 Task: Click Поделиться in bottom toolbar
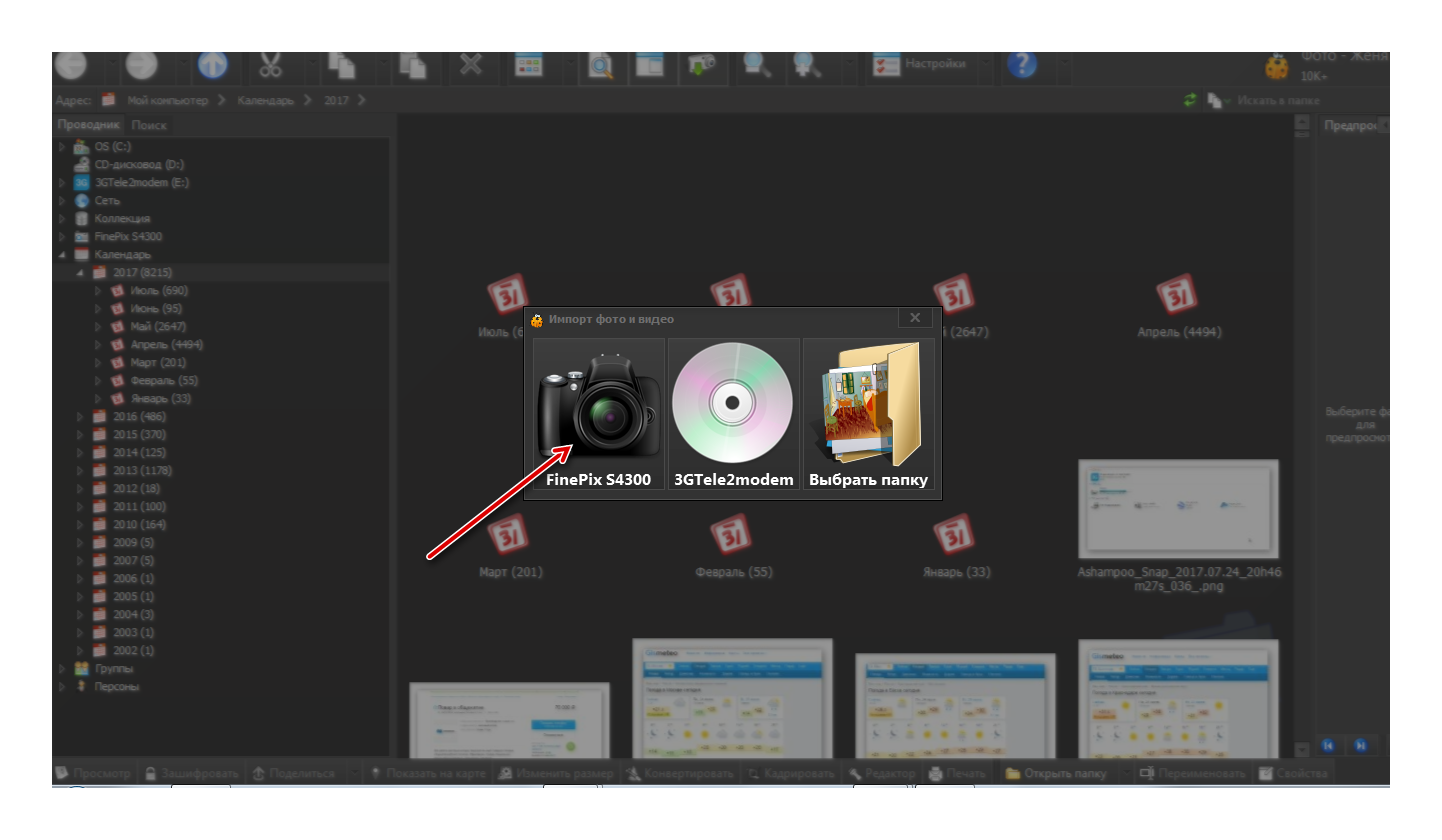coord(296,774)
